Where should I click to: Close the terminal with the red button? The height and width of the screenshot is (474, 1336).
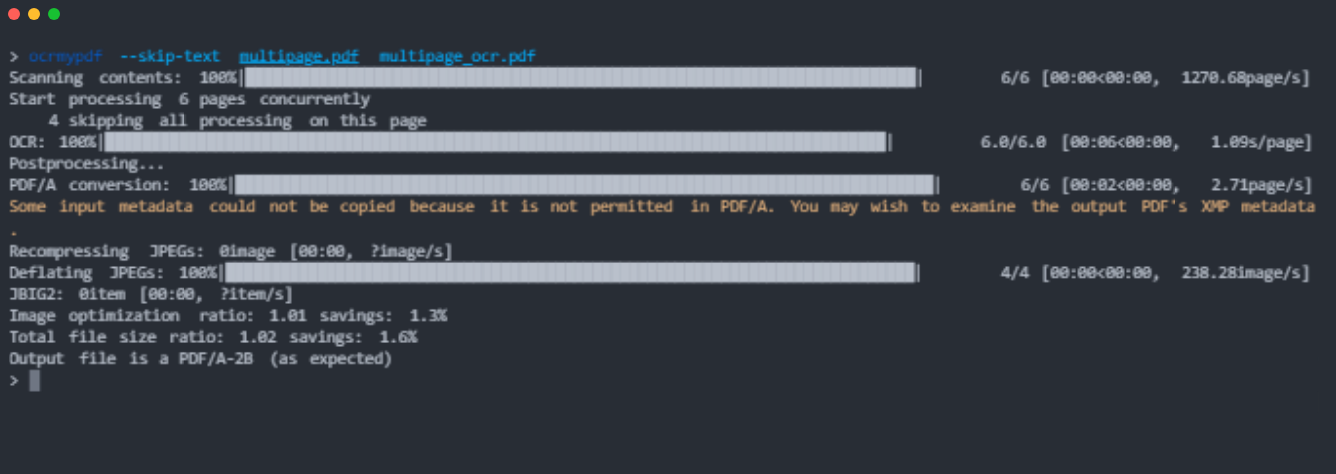click(x=14, y=14)
